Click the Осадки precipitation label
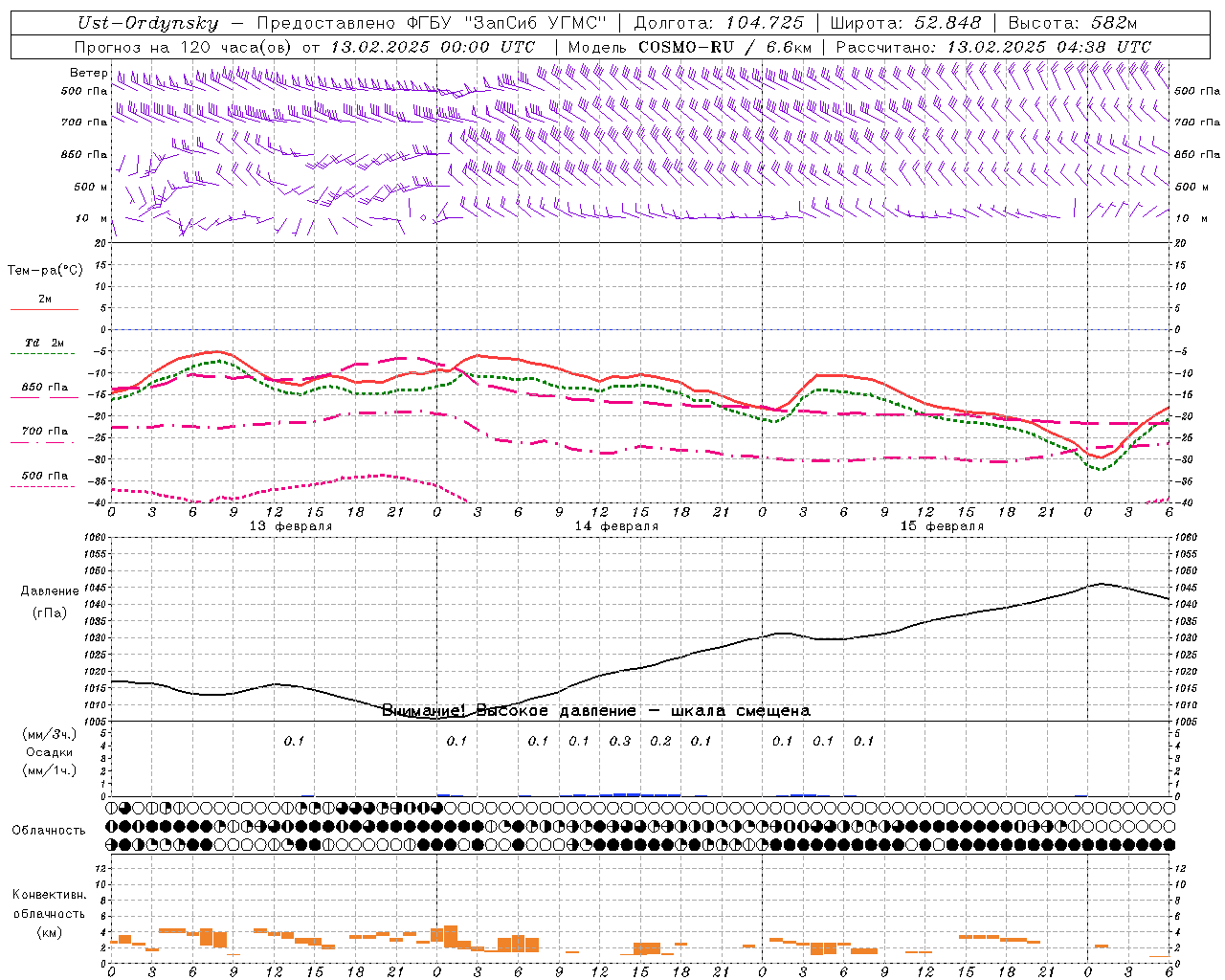The image size is (1225, 980). tap(50, 752)
